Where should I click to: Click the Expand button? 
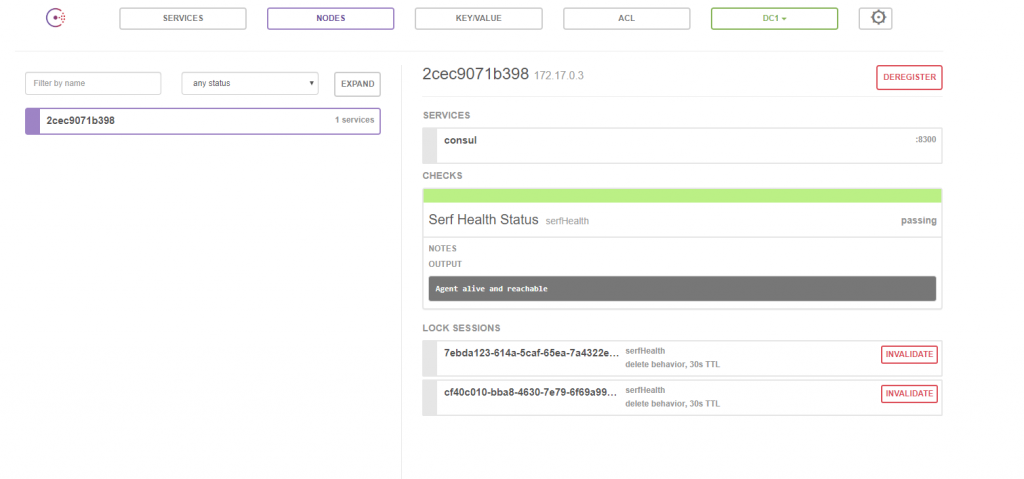[x=357, y=84]
